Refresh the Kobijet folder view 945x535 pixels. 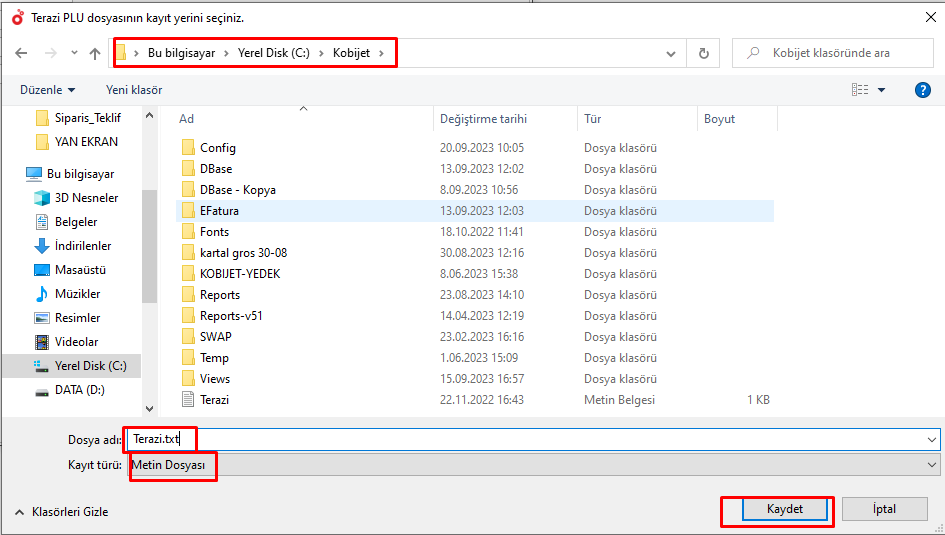[x=703, y=53]
